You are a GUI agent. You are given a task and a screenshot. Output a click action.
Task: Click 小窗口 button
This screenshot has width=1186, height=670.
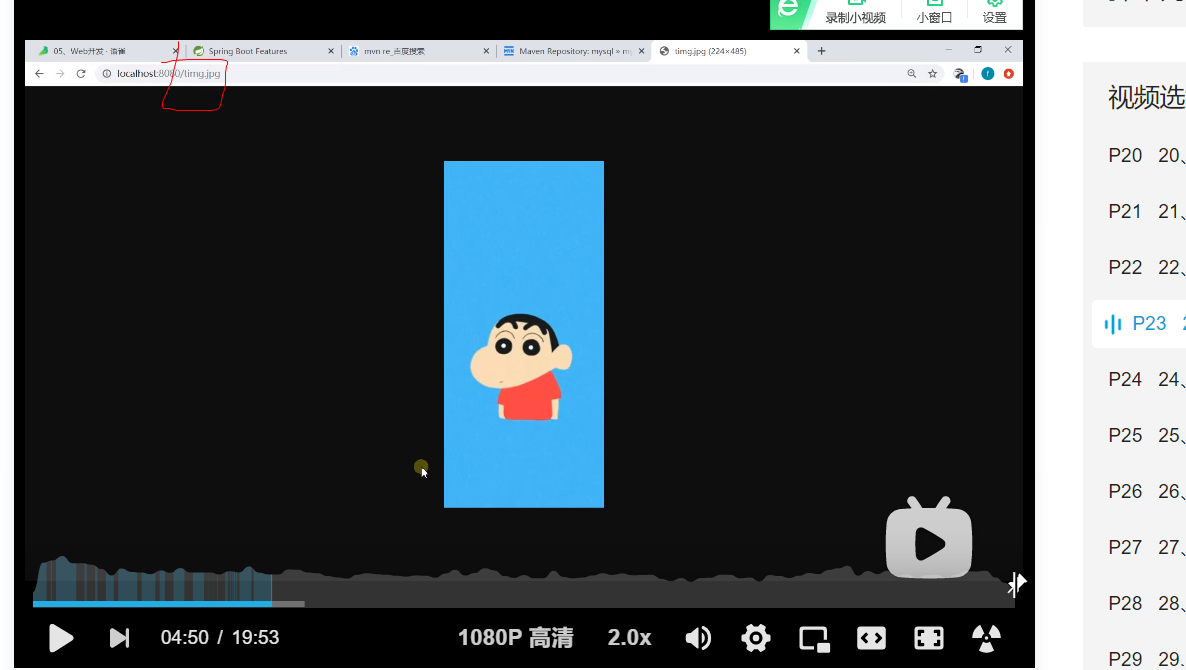tap(934, 13)
